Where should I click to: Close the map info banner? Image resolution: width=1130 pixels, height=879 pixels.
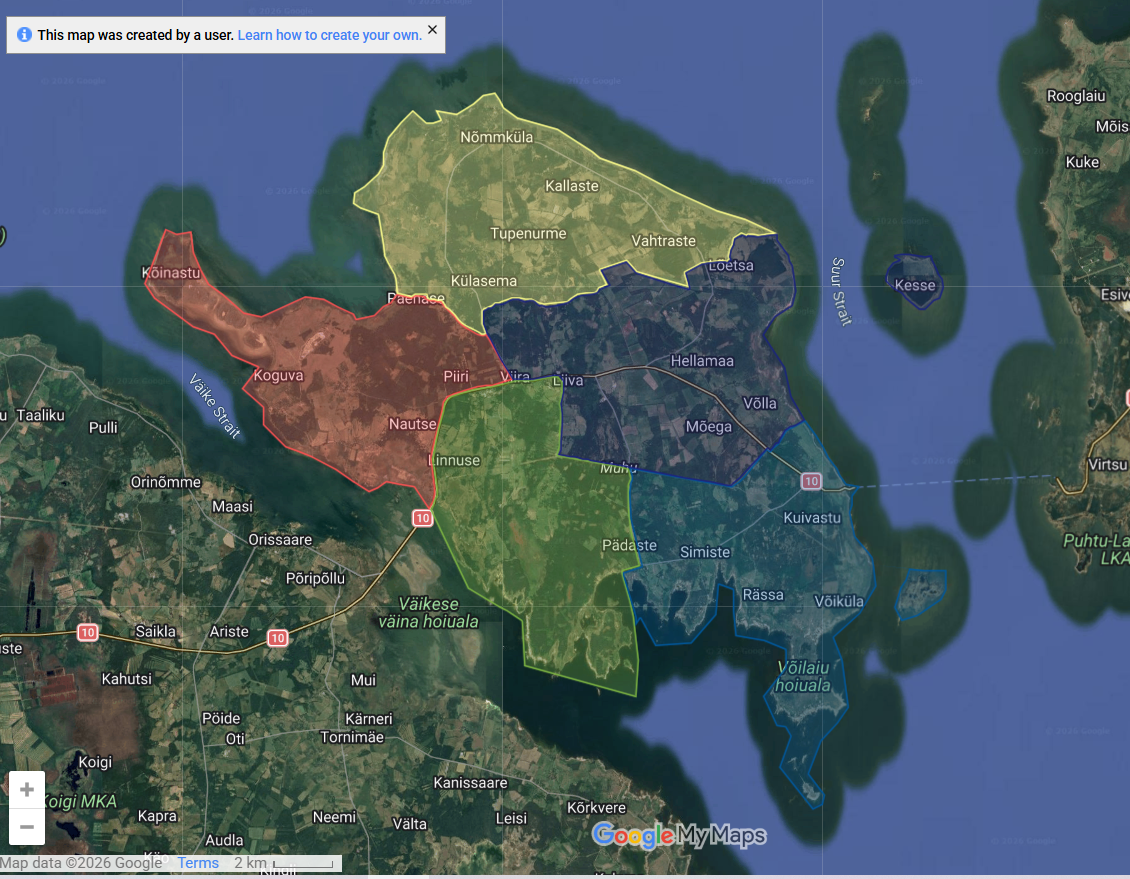pos(432,30)
